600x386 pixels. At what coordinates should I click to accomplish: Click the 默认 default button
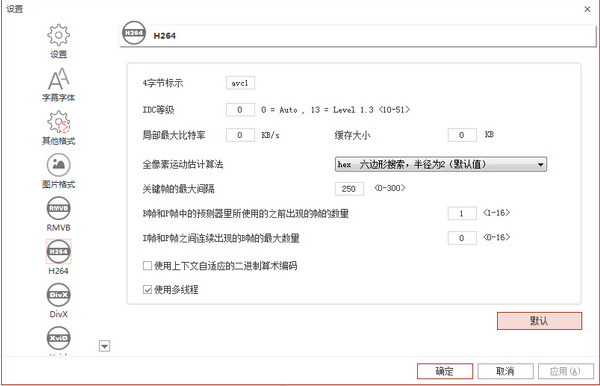(539, 321)
